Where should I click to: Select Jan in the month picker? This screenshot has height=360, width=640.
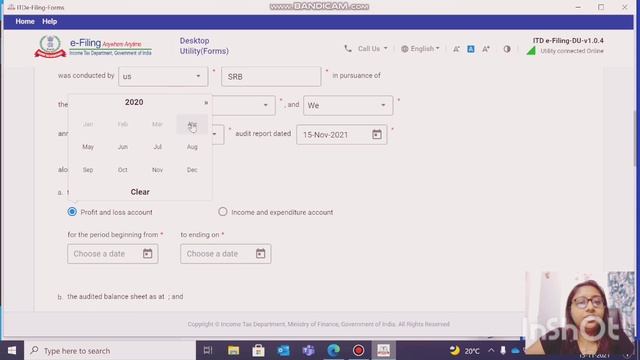point(88,124)
